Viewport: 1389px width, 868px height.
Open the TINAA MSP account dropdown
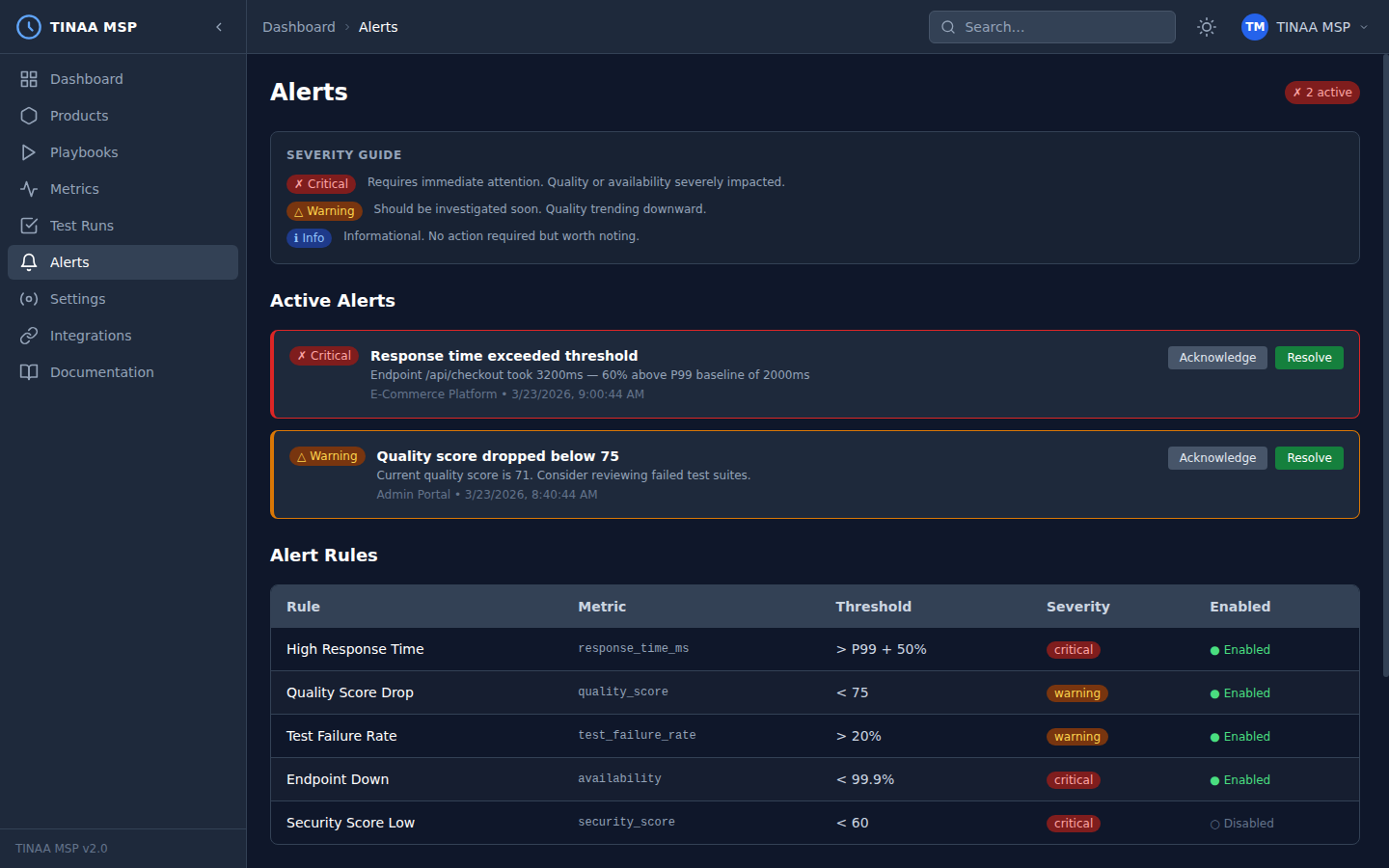(1305, 27)
